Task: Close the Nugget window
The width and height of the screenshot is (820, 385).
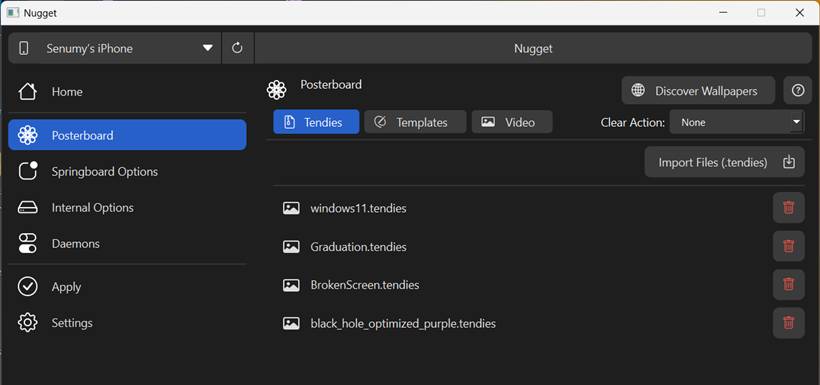Action: tap(799, 13)
